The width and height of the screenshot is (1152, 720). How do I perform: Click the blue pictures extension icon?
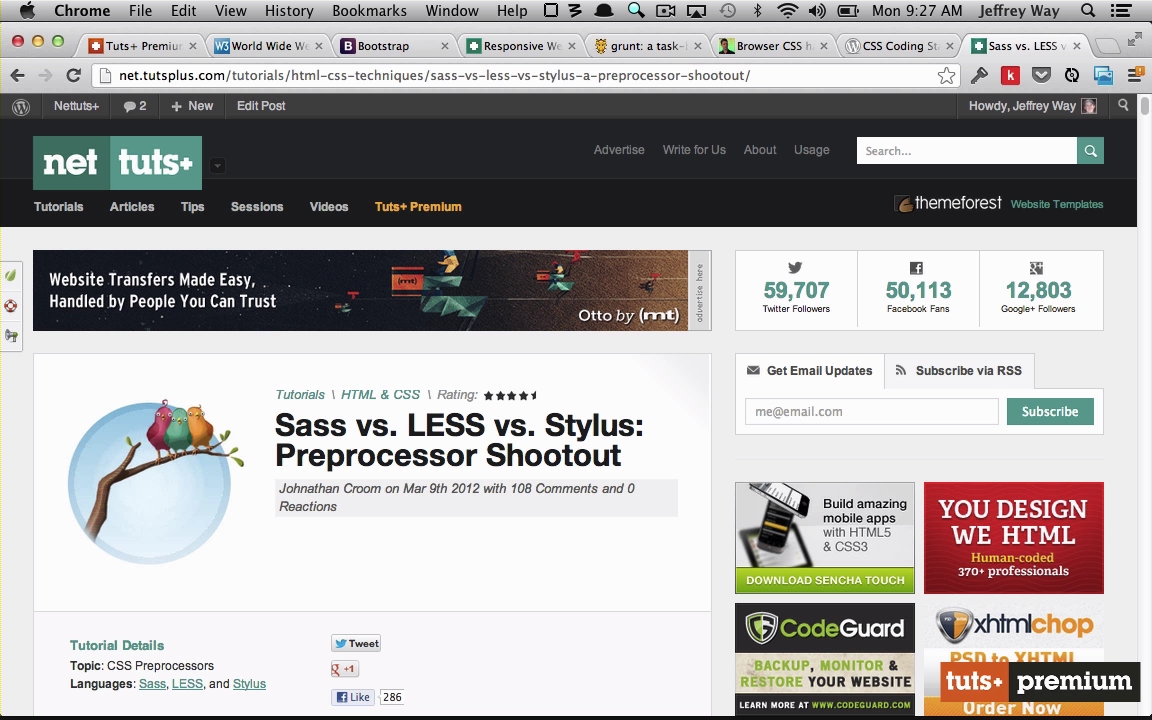[1104, 75]
